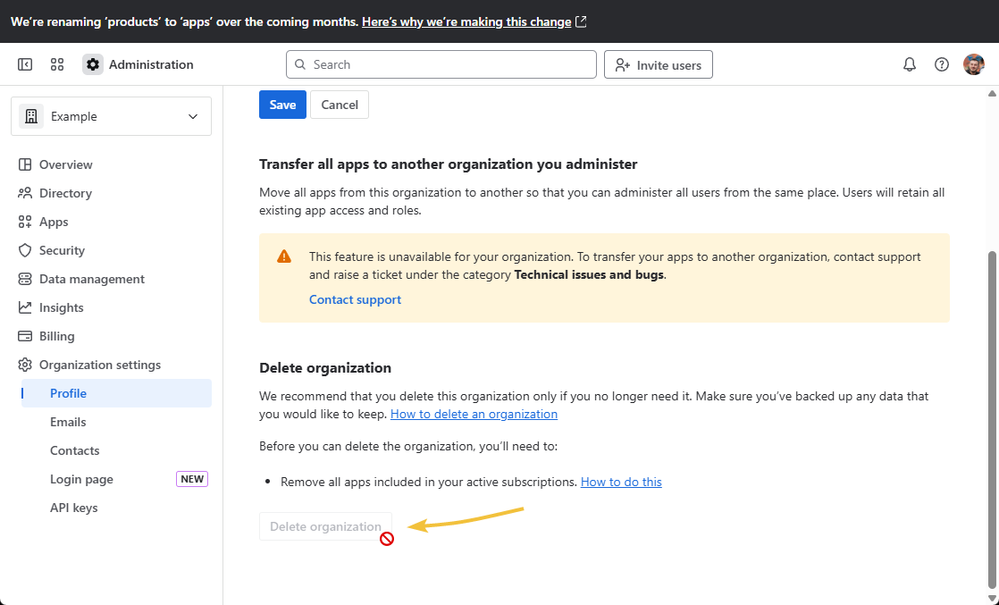Open the Contact support link
Screen dimensions: 999x605
pyautogui.click(x=355, y=300)
